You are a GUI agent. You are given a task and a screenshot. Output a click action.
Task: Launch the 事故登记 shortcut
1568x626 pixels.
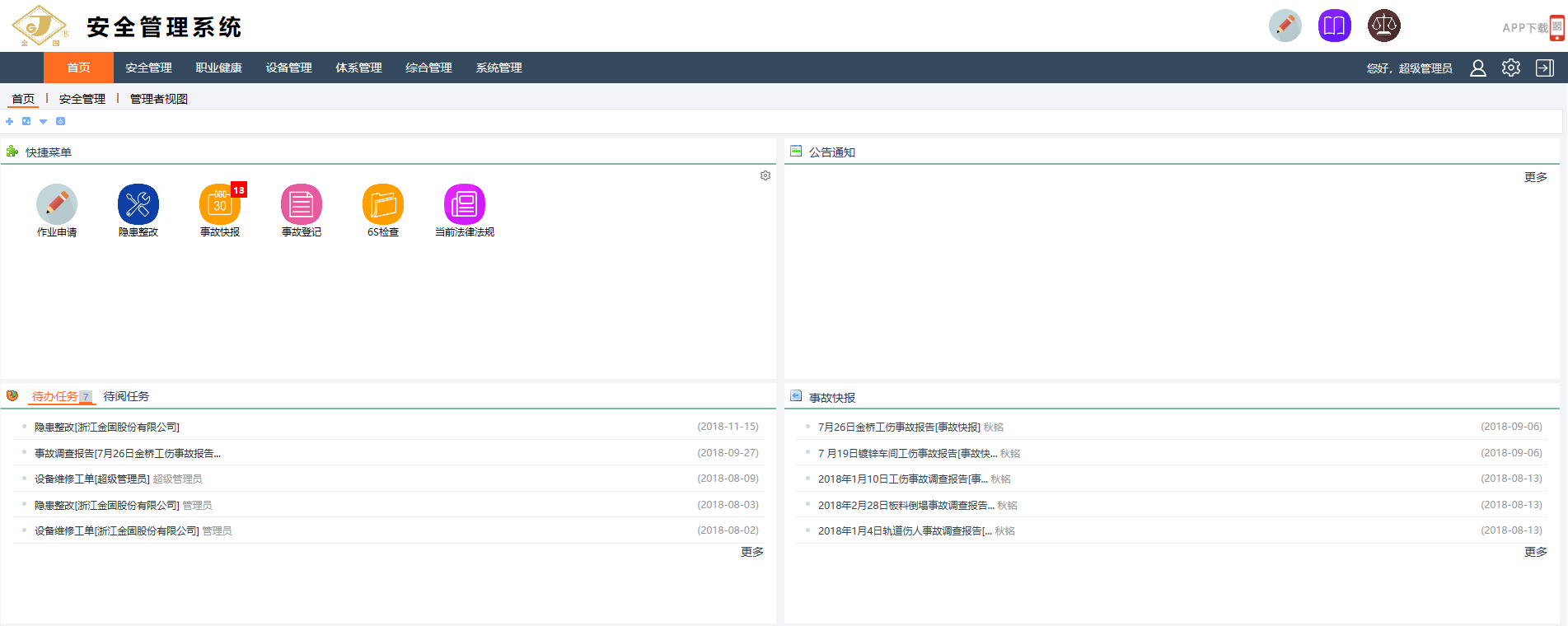pyautogui.click(x=301, y=204)
